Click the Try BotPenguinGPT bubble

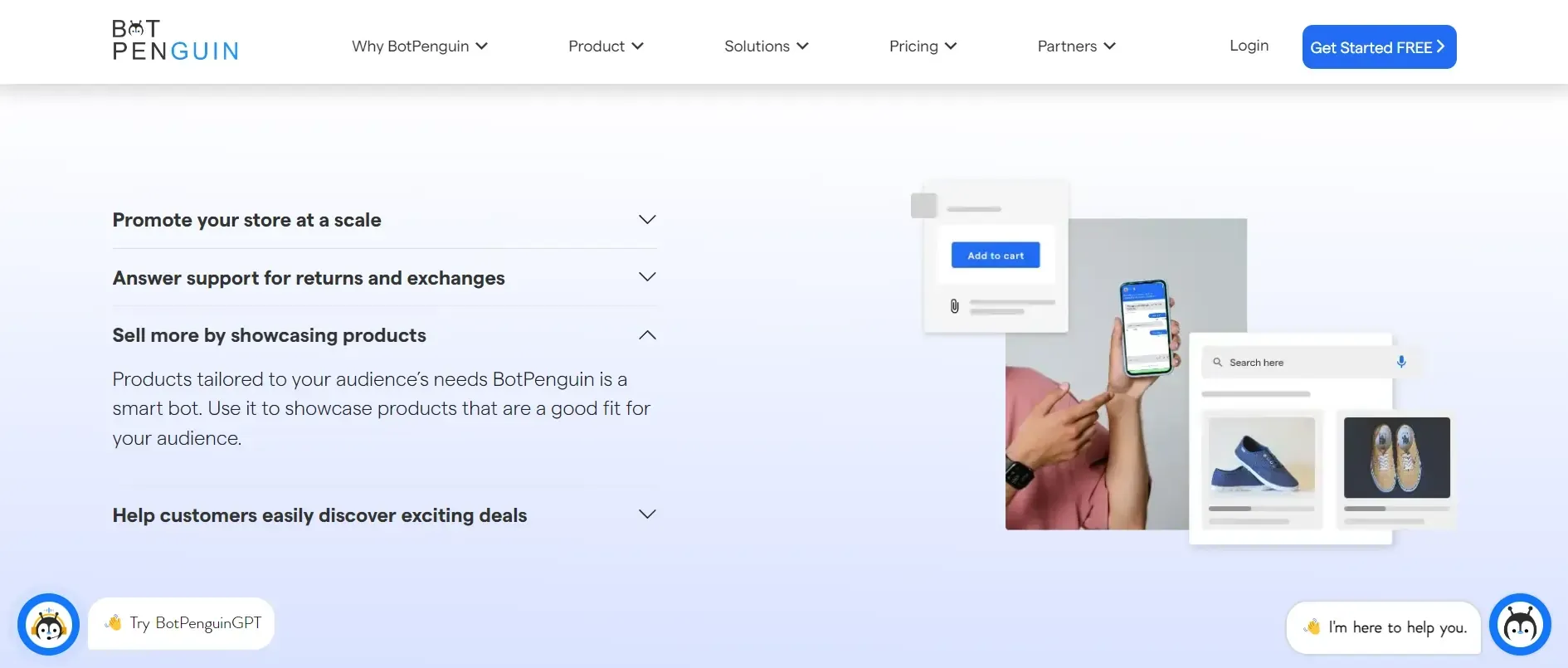coord(182,623)
